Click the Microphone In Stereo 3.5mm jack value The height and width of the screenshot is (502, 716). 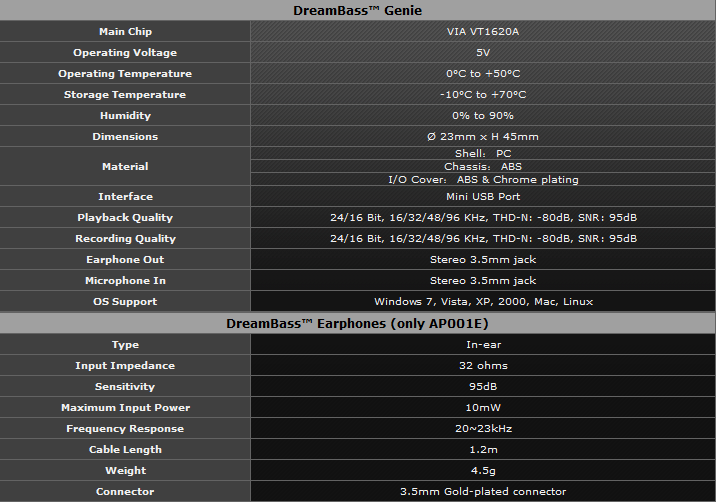click(483, 280)
